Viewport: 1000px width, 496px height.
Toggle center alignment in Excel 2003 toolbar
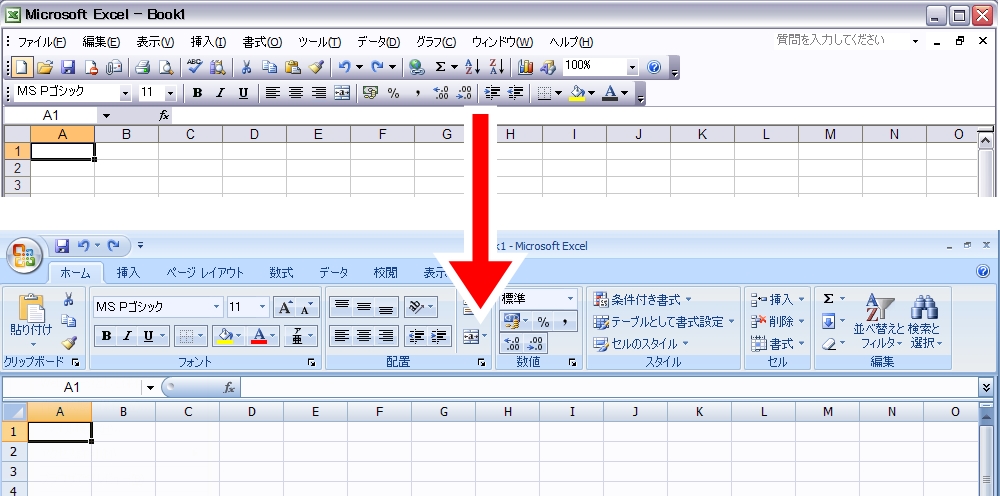click(x=295, y=93)
